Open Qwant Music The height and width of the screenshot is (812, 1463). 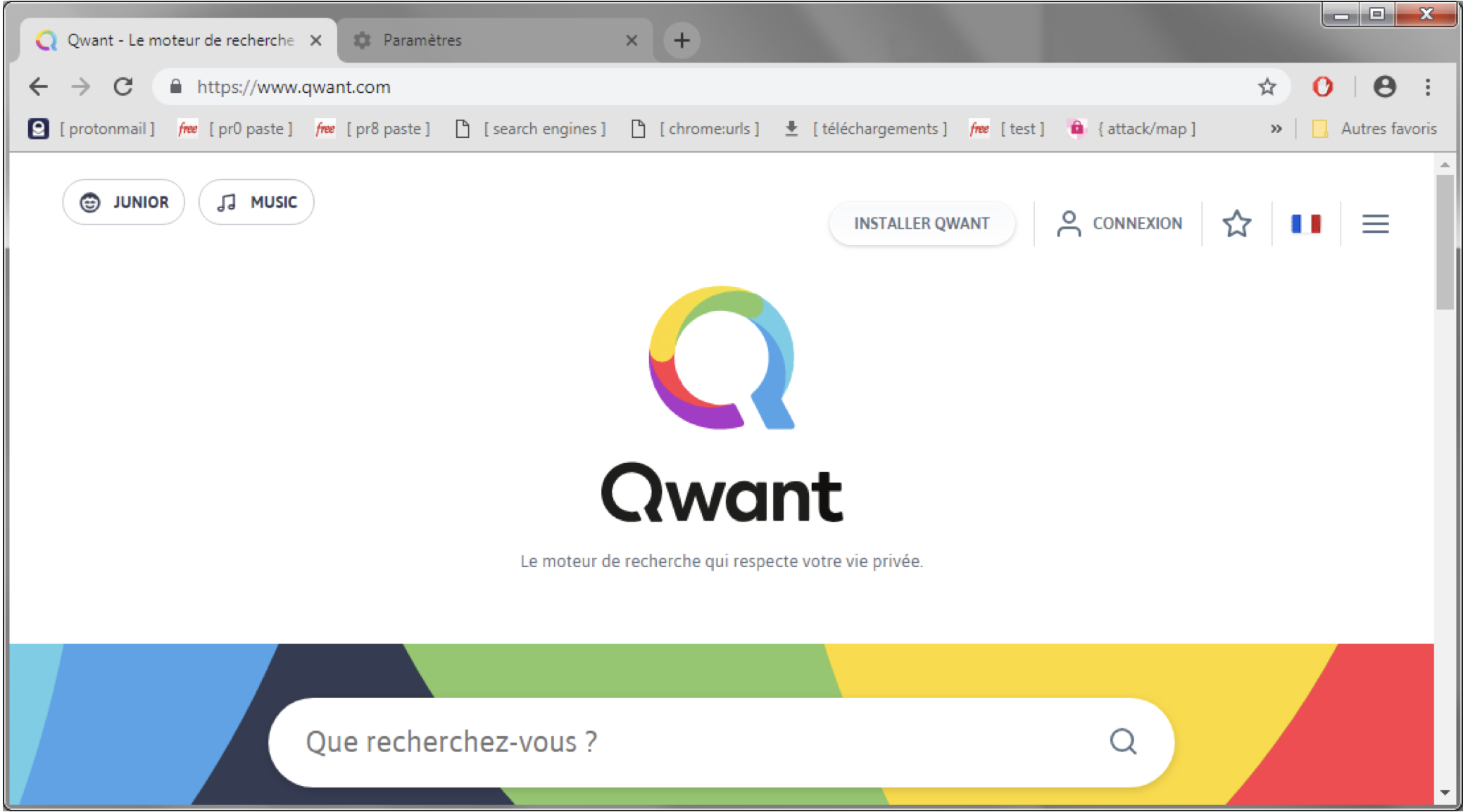(256, 202)
